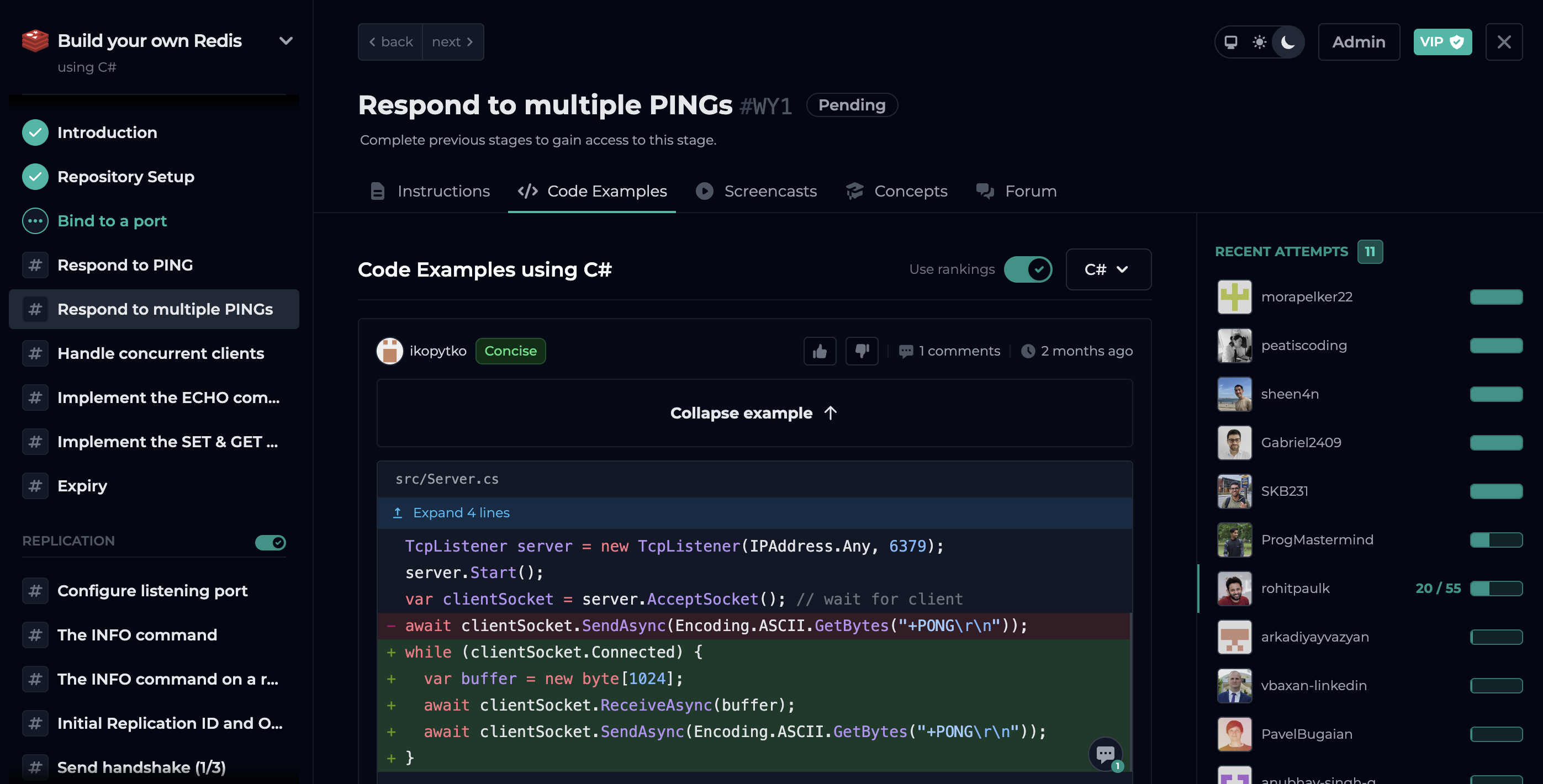1543x784 pixels.
Task: Open peatiscoding's profile name
Action: [x=1303, y=346]
